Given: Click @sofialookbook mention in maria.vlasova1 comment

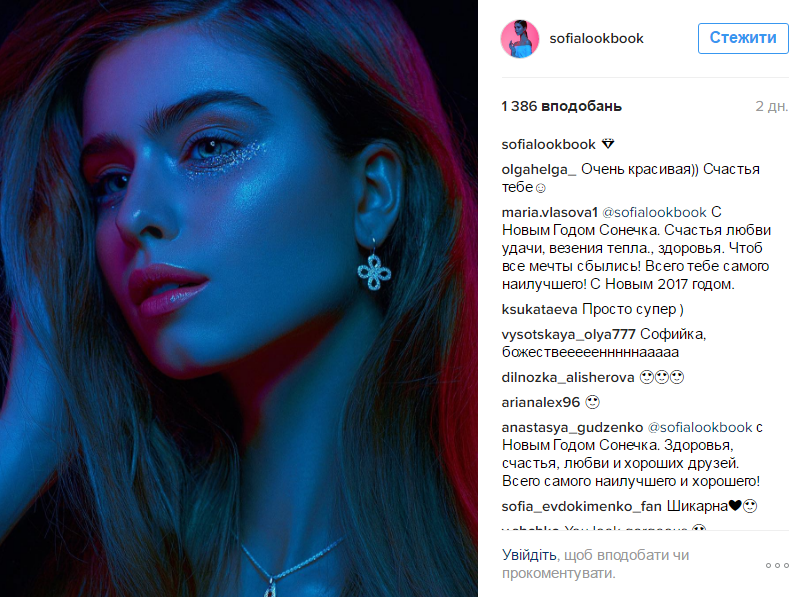Looking at the screenshot, I should click(x=654, y=212).
